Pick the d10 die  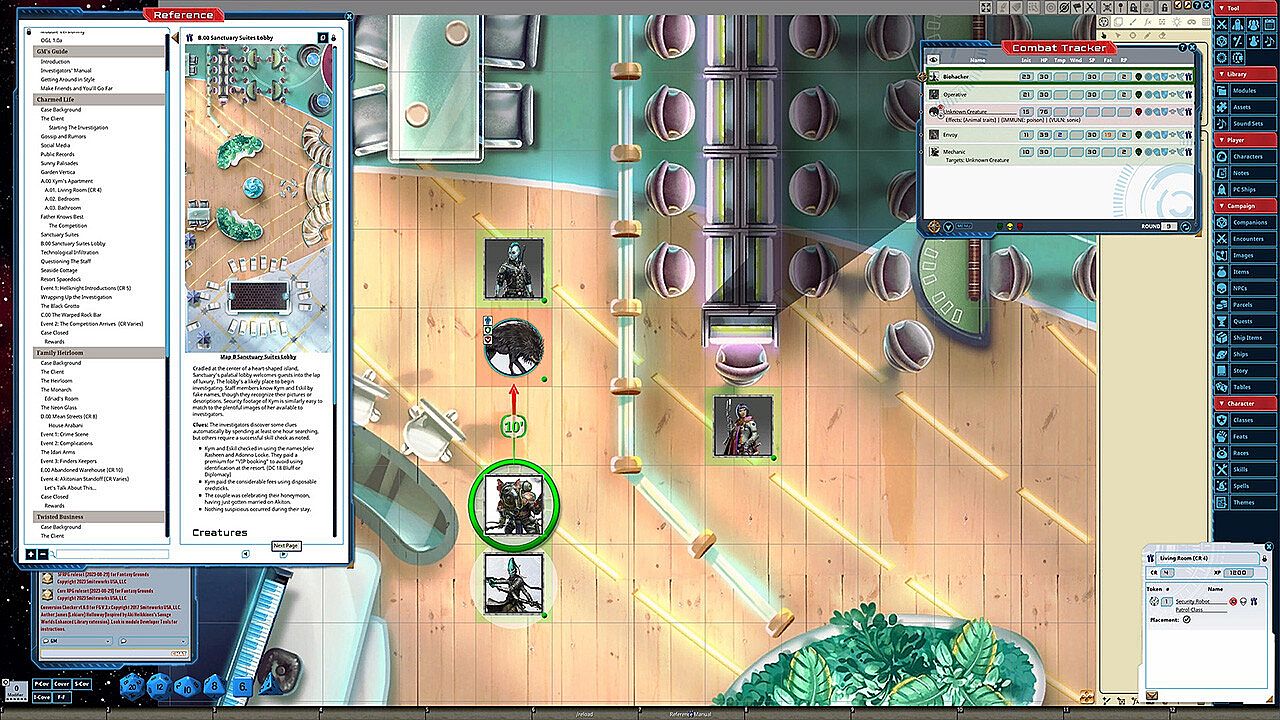coord(187,686)
